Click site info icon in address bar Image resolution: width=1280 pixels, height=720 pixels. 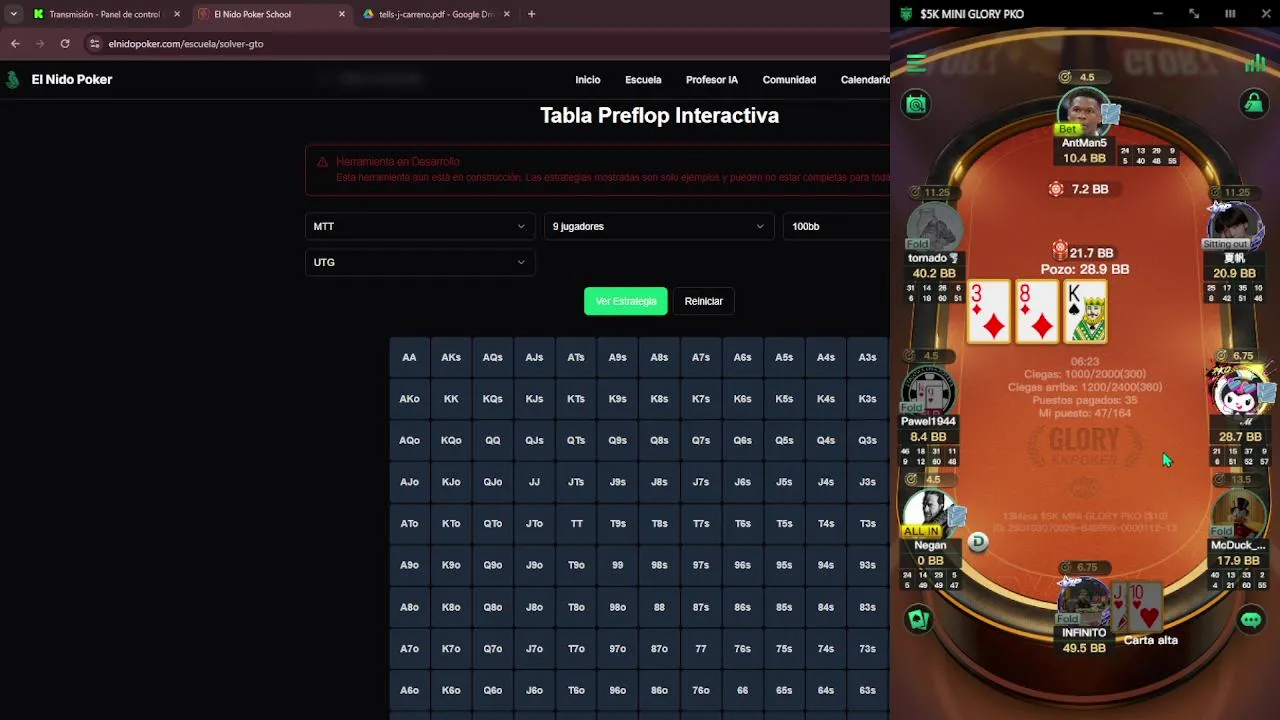(x=95, y=44)
